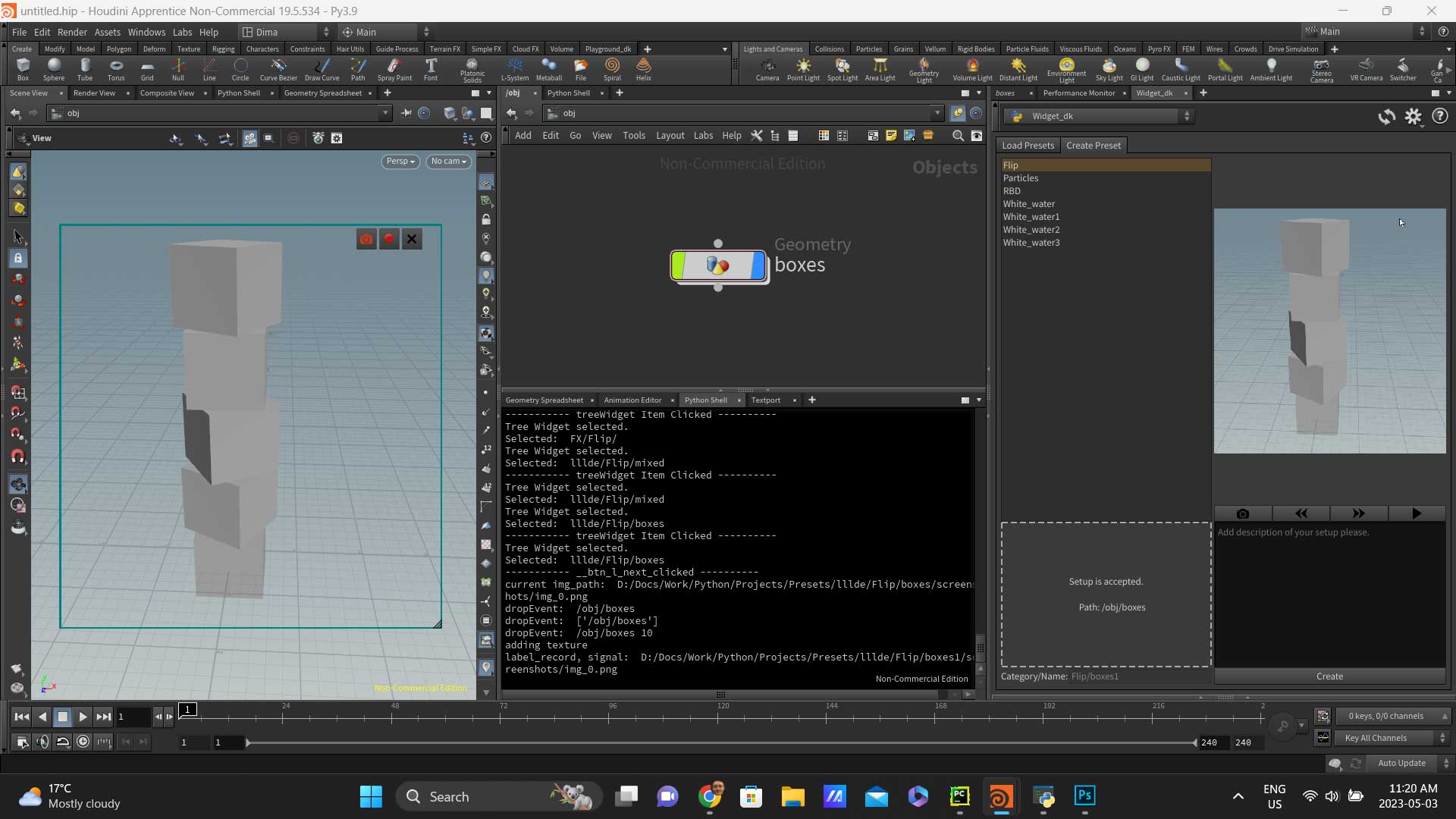Screen dimensions: 1456x819
Task: Click the next image double-arrow button
Action: pos(1358,513)
